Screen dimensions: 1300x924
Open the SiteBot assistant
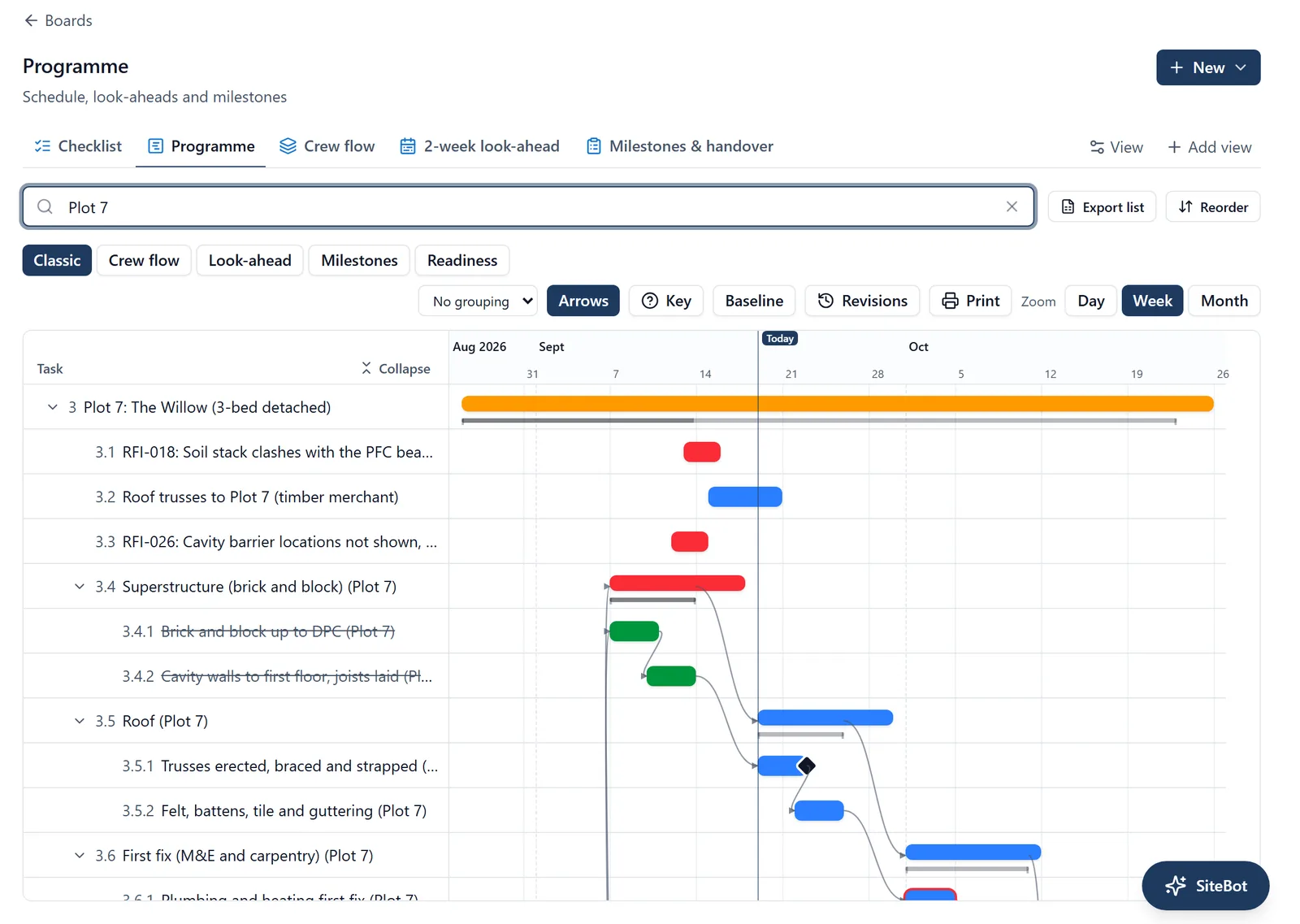pos(1205,886)
